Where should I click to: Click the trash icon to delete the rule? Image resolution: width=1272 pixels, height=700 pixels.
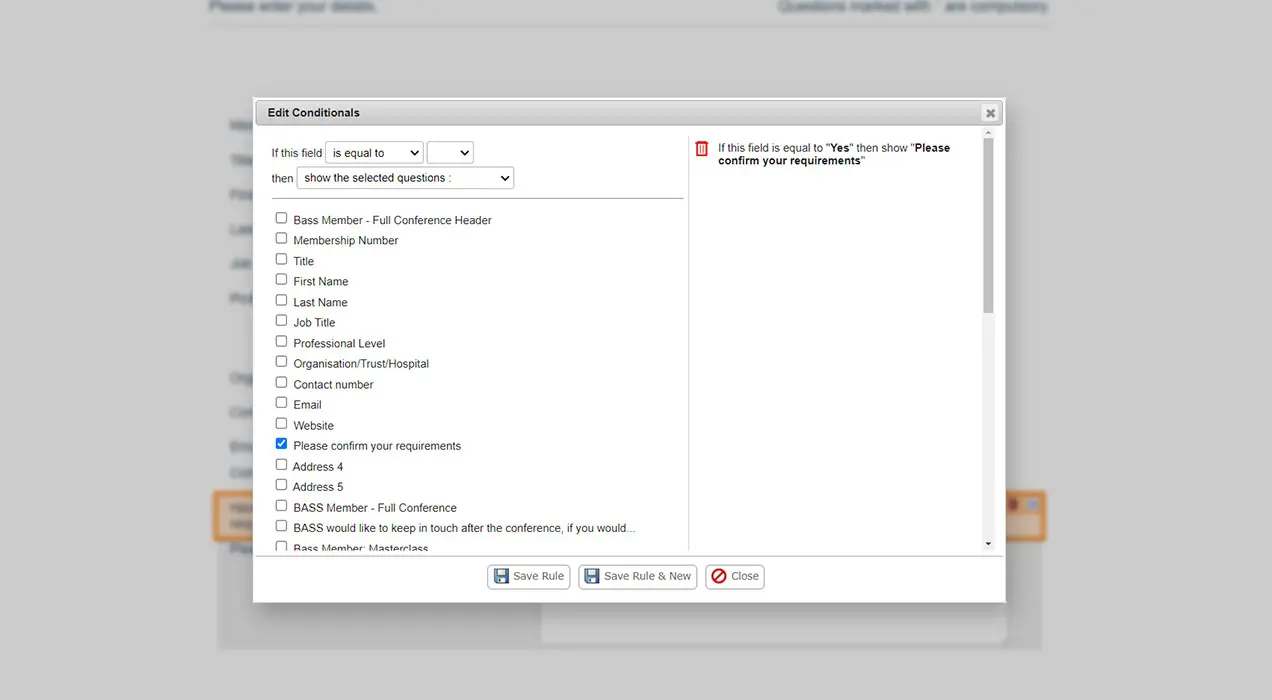coord(701,148)
